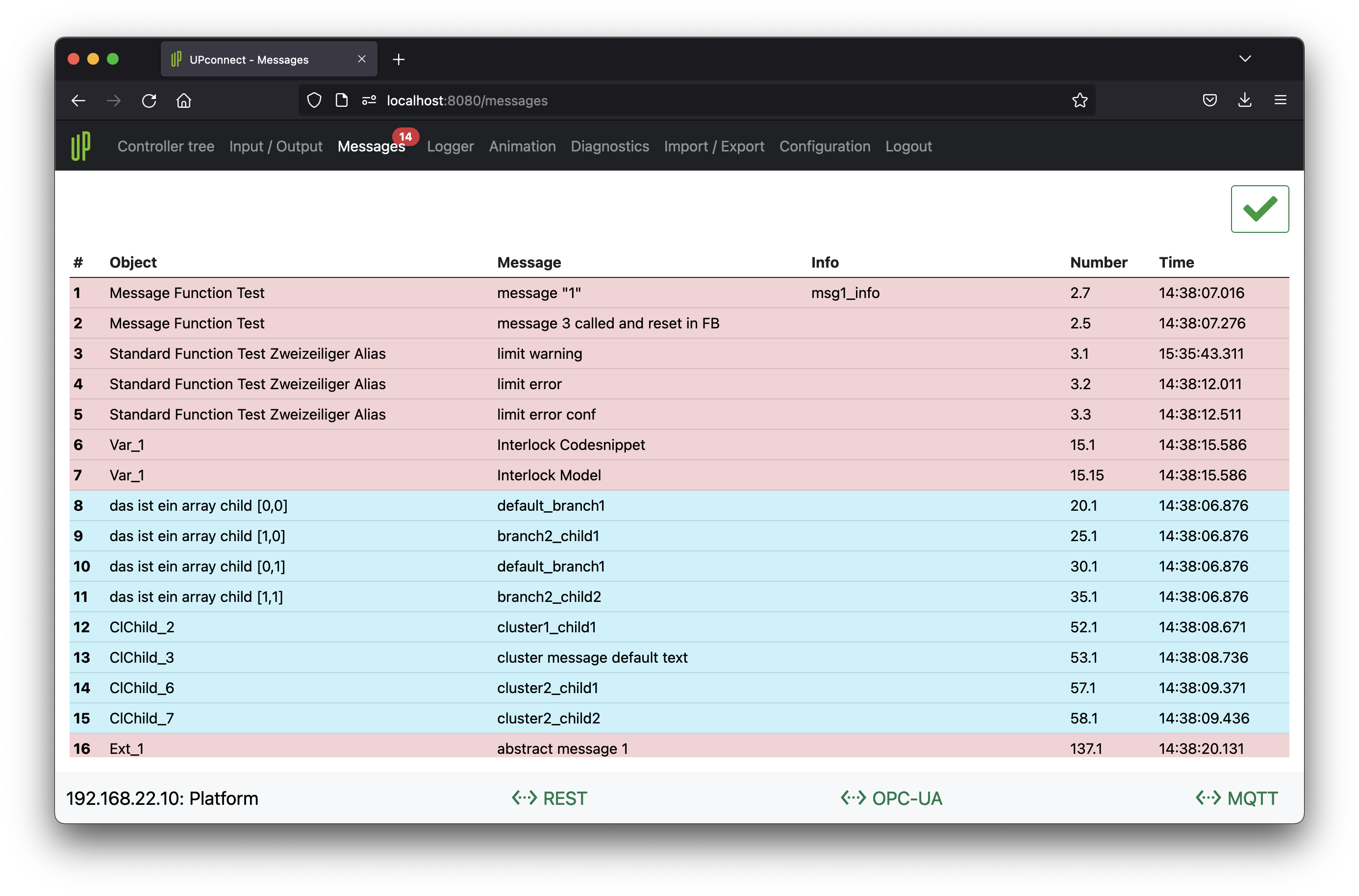This screenshot has width=1359, height=896.
Task: Open the Controller tree page
Action: click(x=166, y=146)
